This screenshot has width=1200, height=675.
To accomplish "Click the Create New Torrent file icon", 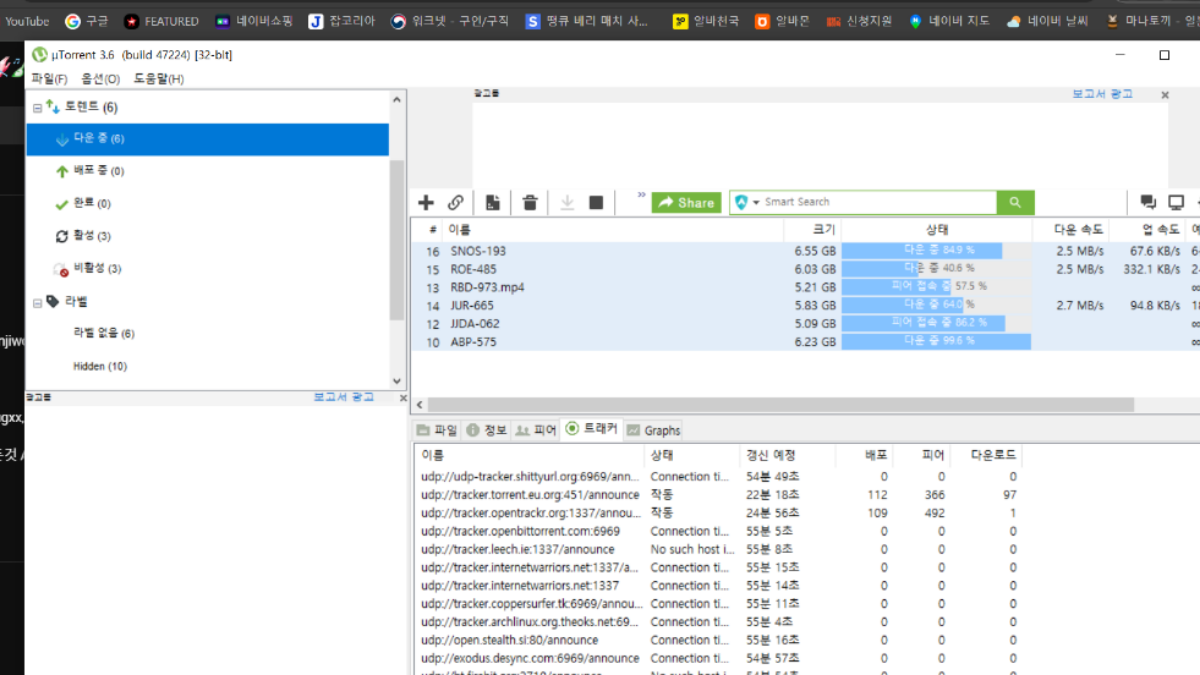I will 493,203.
